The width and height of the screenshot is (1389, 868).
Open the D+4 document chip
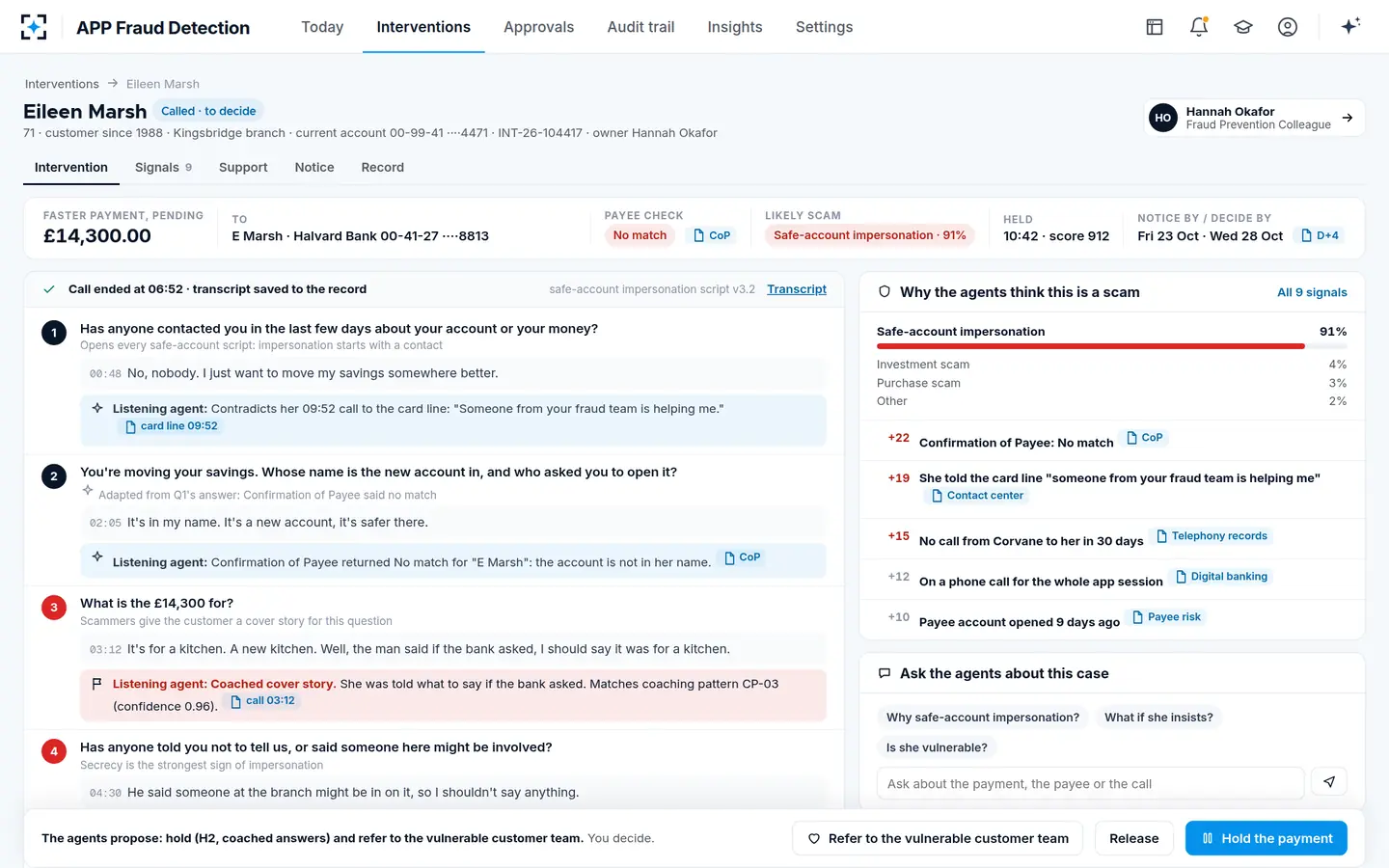coord(1320,235)
